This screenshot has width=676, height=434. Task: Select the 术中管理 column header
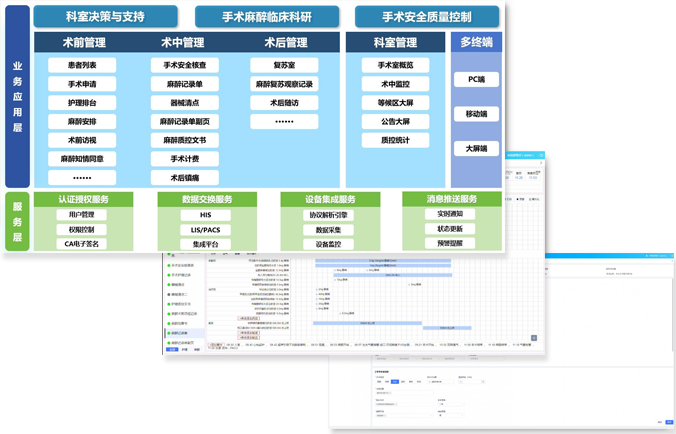click(x=182, y=43)
